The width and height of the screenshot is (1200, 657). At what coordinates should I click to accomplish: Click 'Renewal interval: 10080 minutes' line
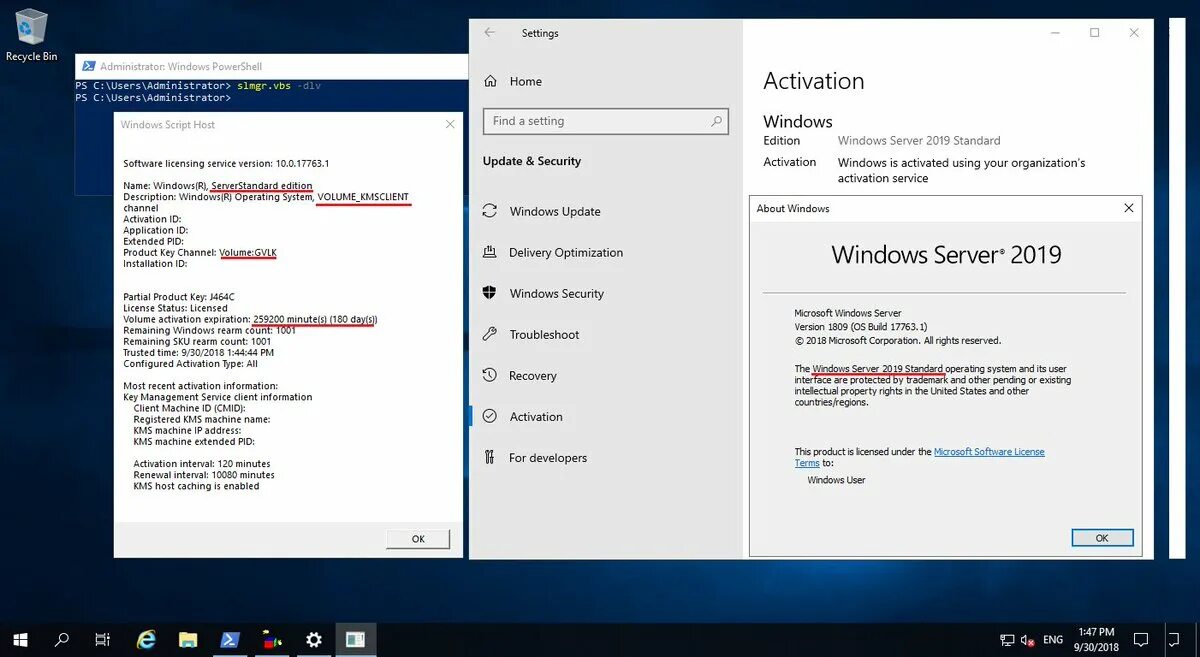click(x=204, y=475)
